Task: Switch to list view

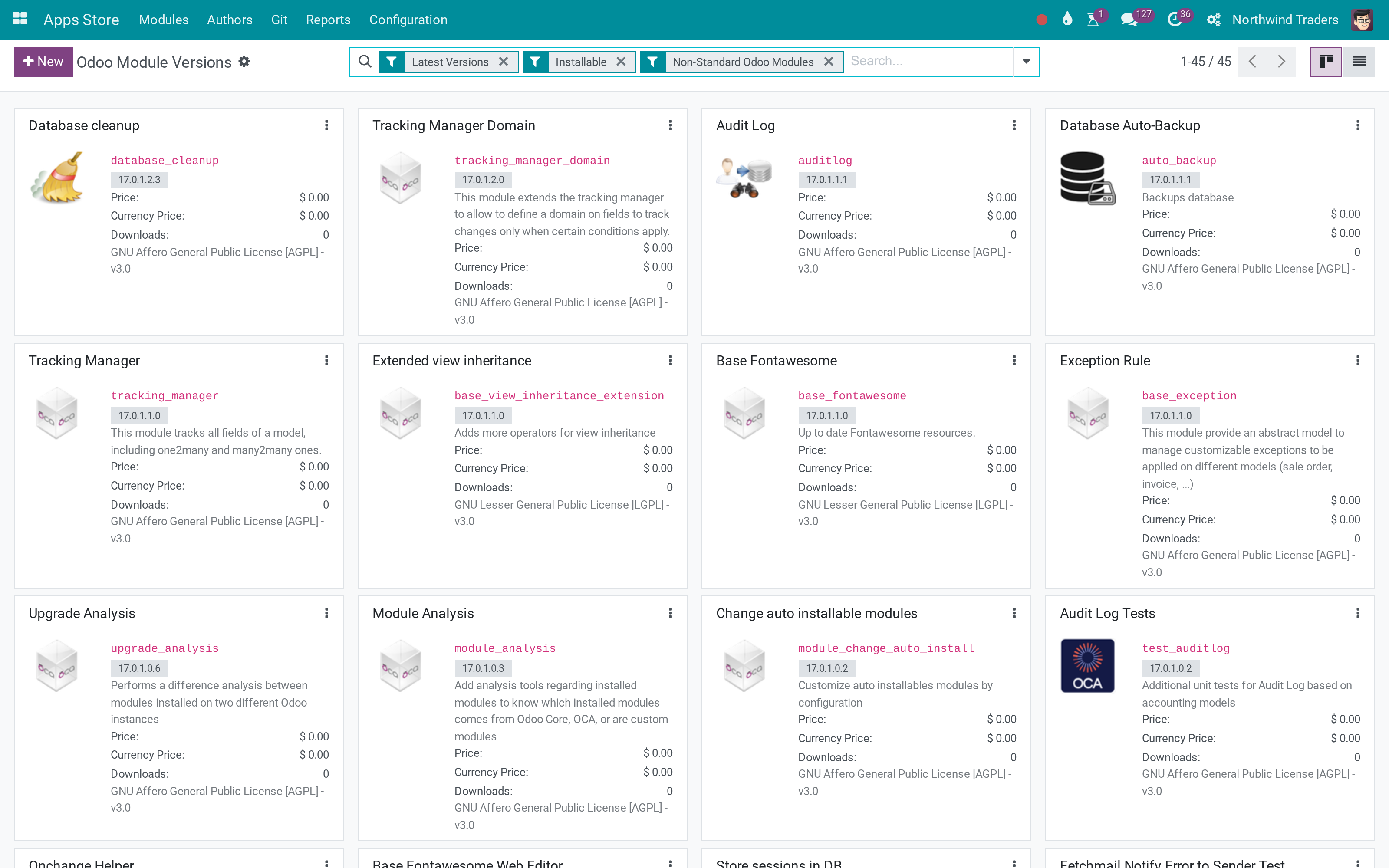Action: [1359, 62]
